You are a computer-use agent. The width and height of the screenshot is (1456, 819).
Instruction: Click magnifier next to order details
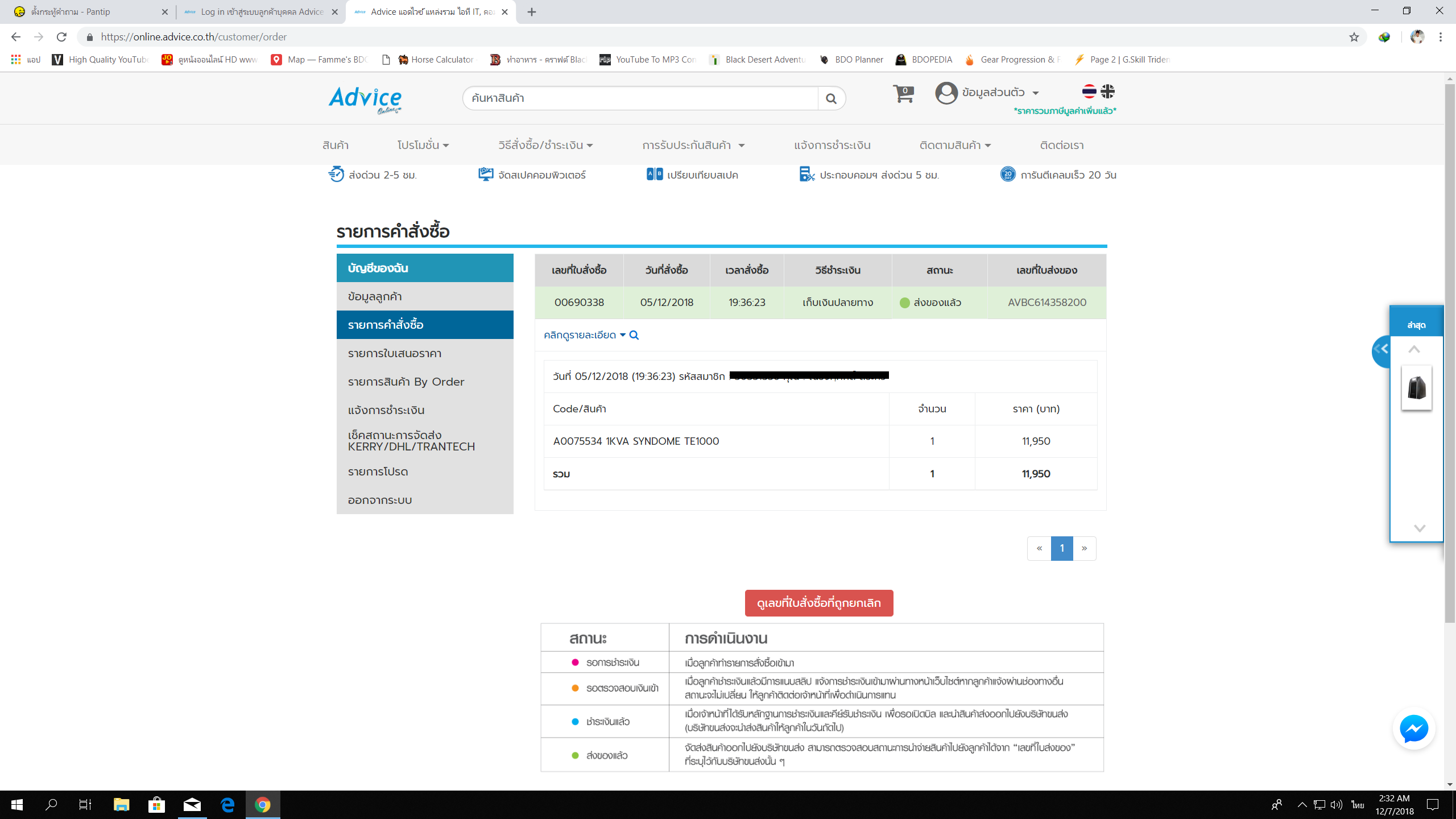click(x=634, y=335)
